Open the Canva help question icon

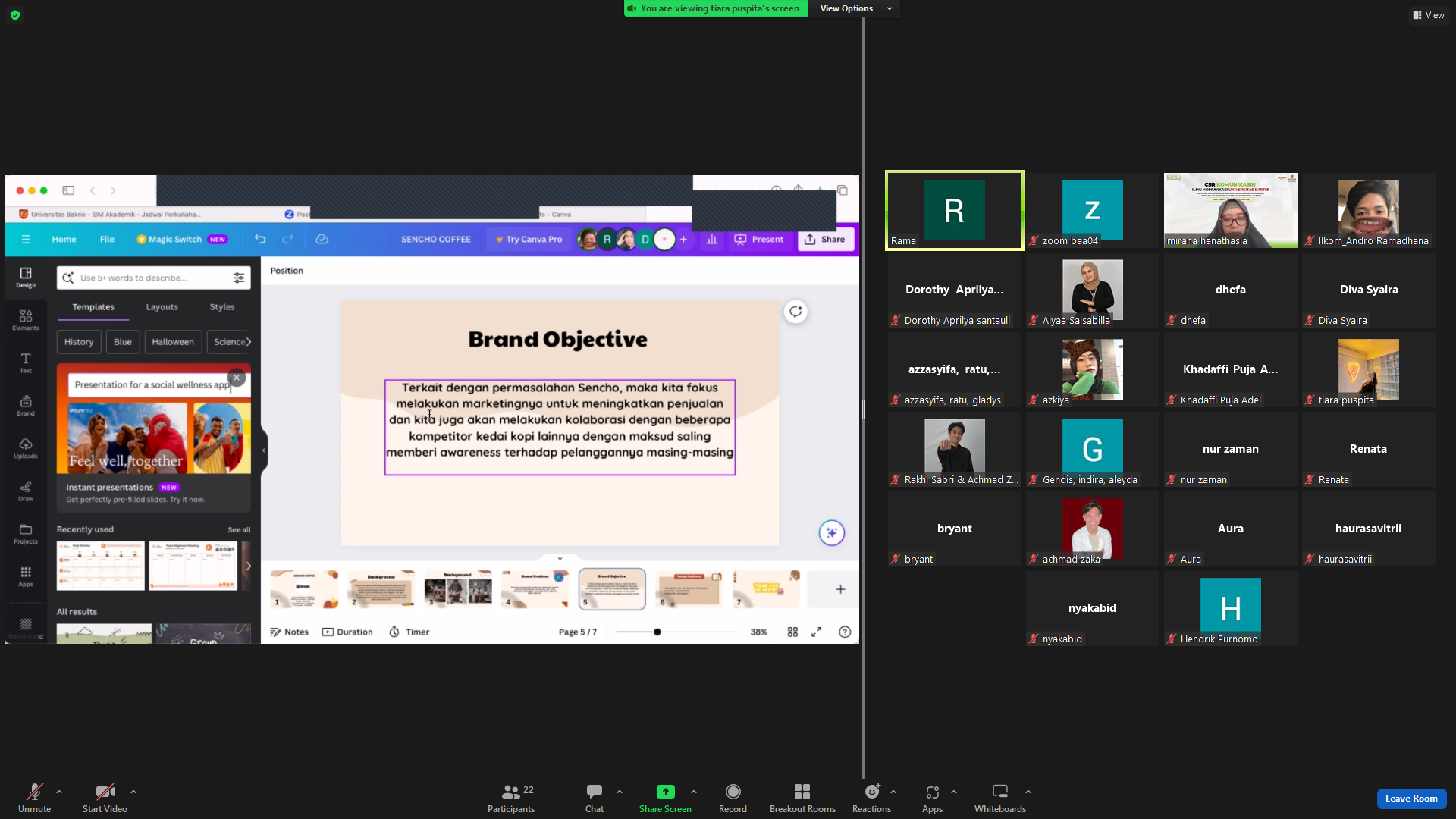pos(845,632)
